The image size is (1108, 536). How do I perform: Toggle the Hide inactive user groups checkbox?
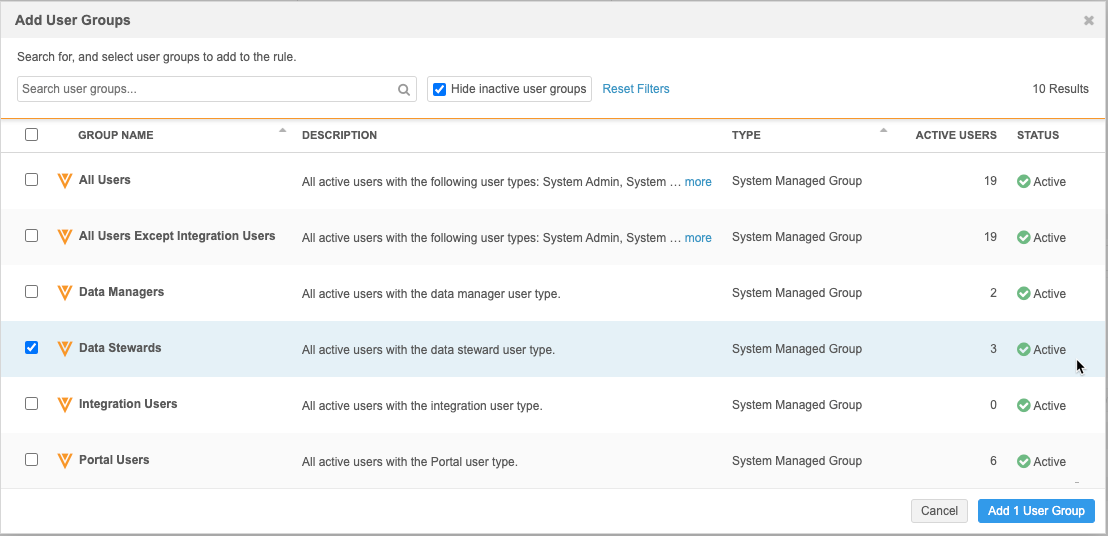click(x=439, y=89)
